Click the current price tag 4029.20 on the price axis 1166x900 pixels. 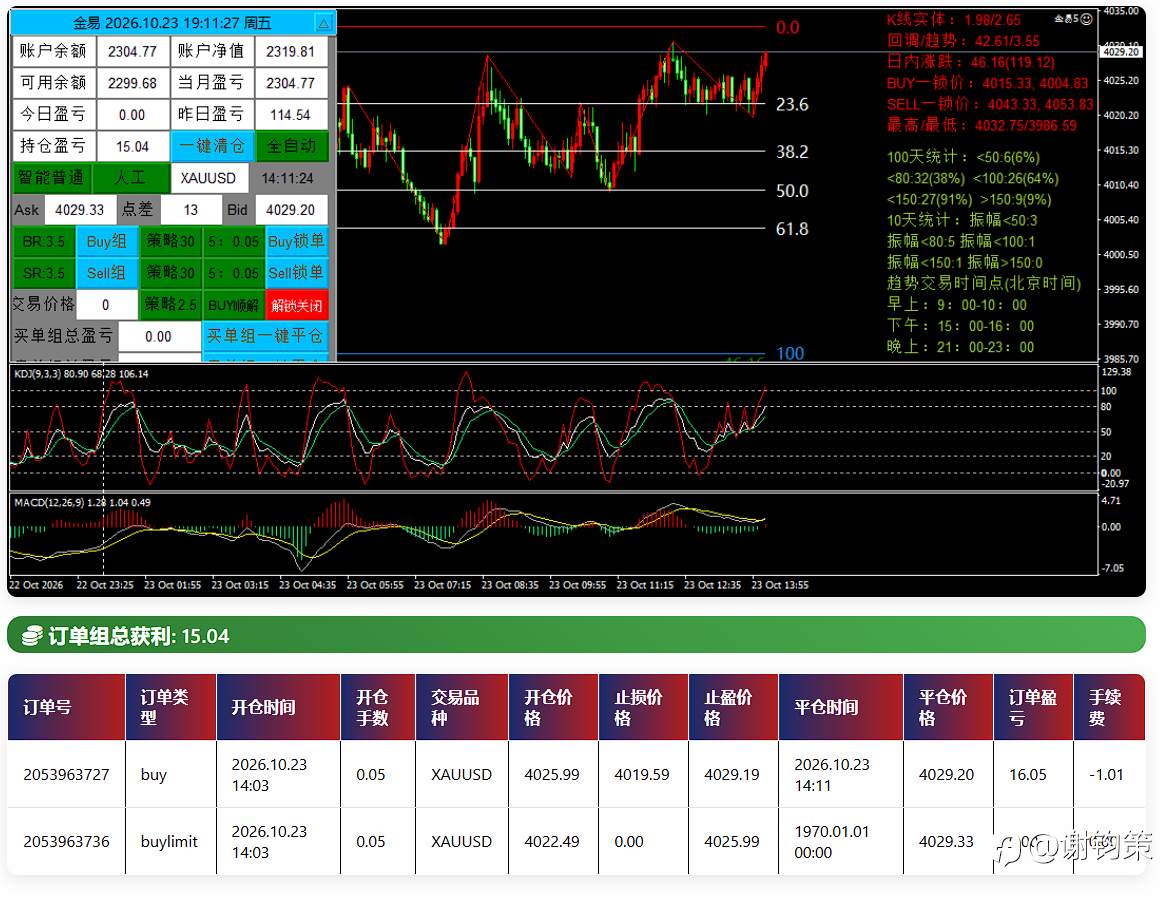pos(1121,51)
